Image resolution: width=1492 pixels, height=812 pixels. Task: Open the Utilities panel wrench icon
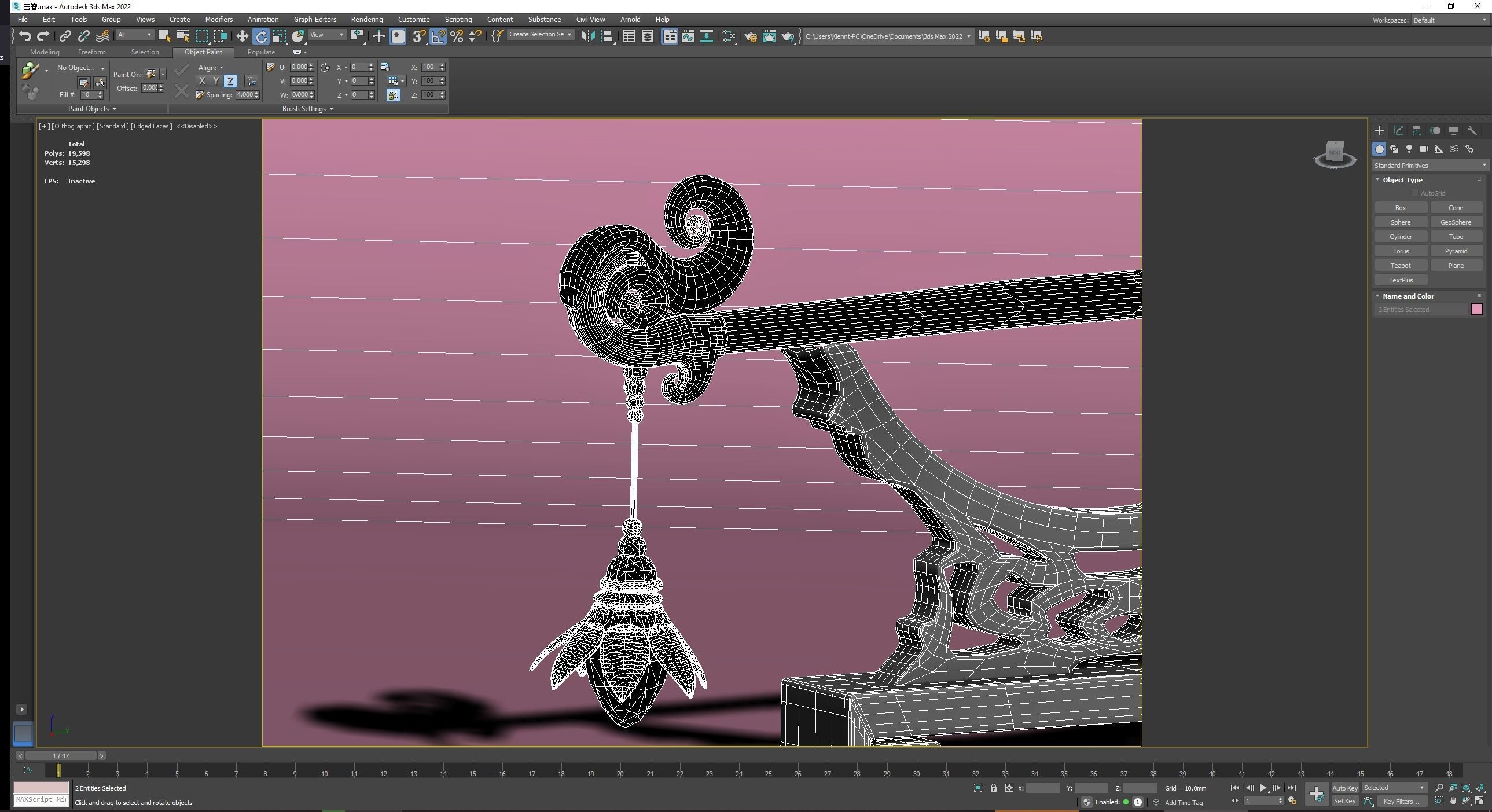click(1472, 131)
